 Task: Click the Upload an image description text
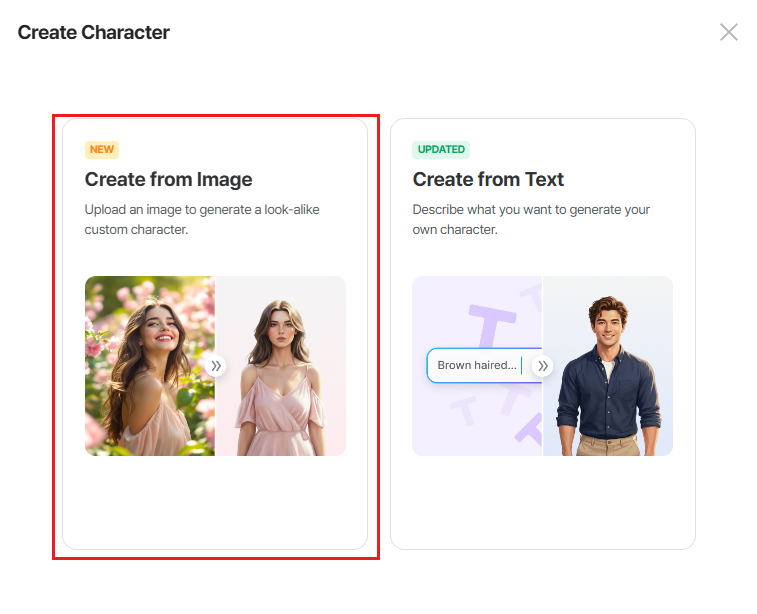pos(202,220)
